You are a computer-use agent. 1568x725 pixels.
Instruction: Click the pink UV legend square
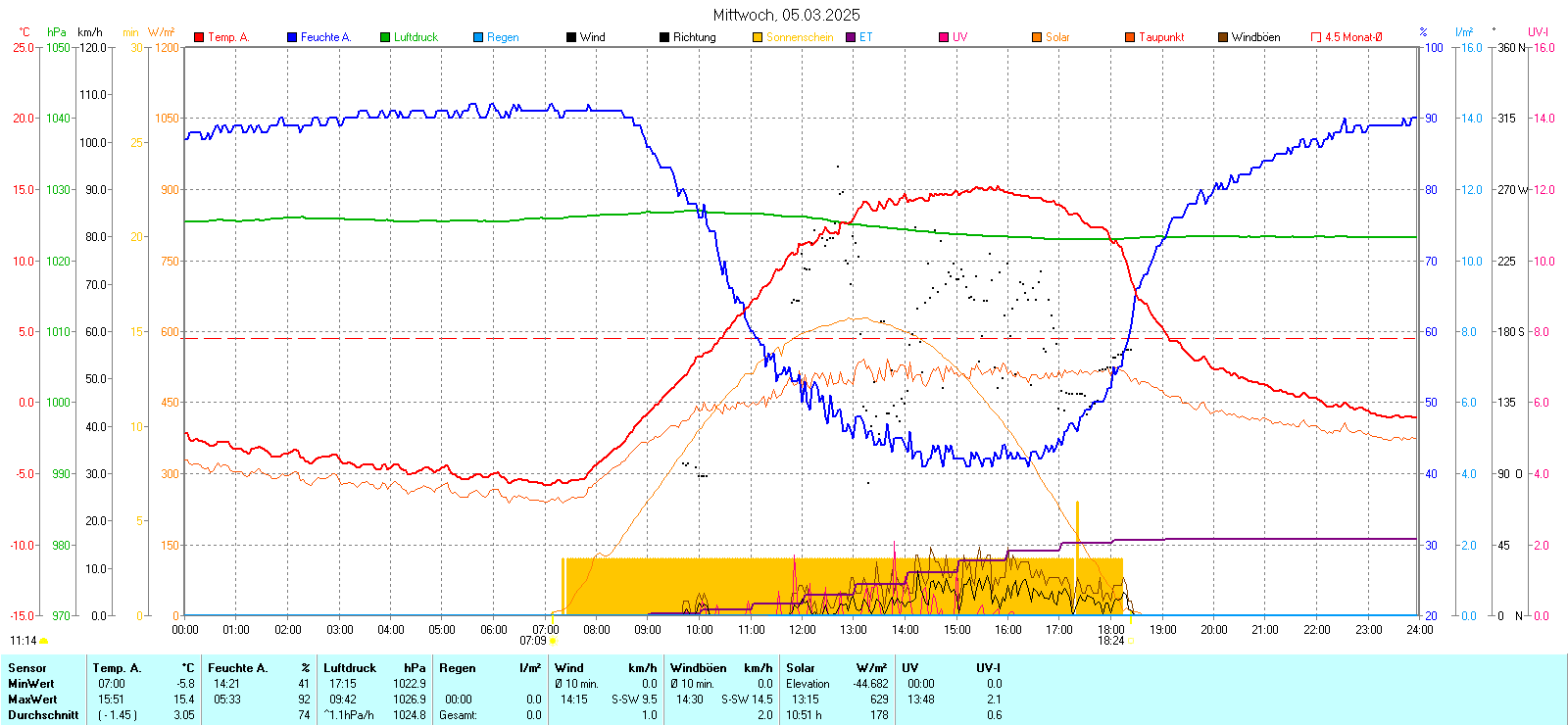(x=944, y=37)
